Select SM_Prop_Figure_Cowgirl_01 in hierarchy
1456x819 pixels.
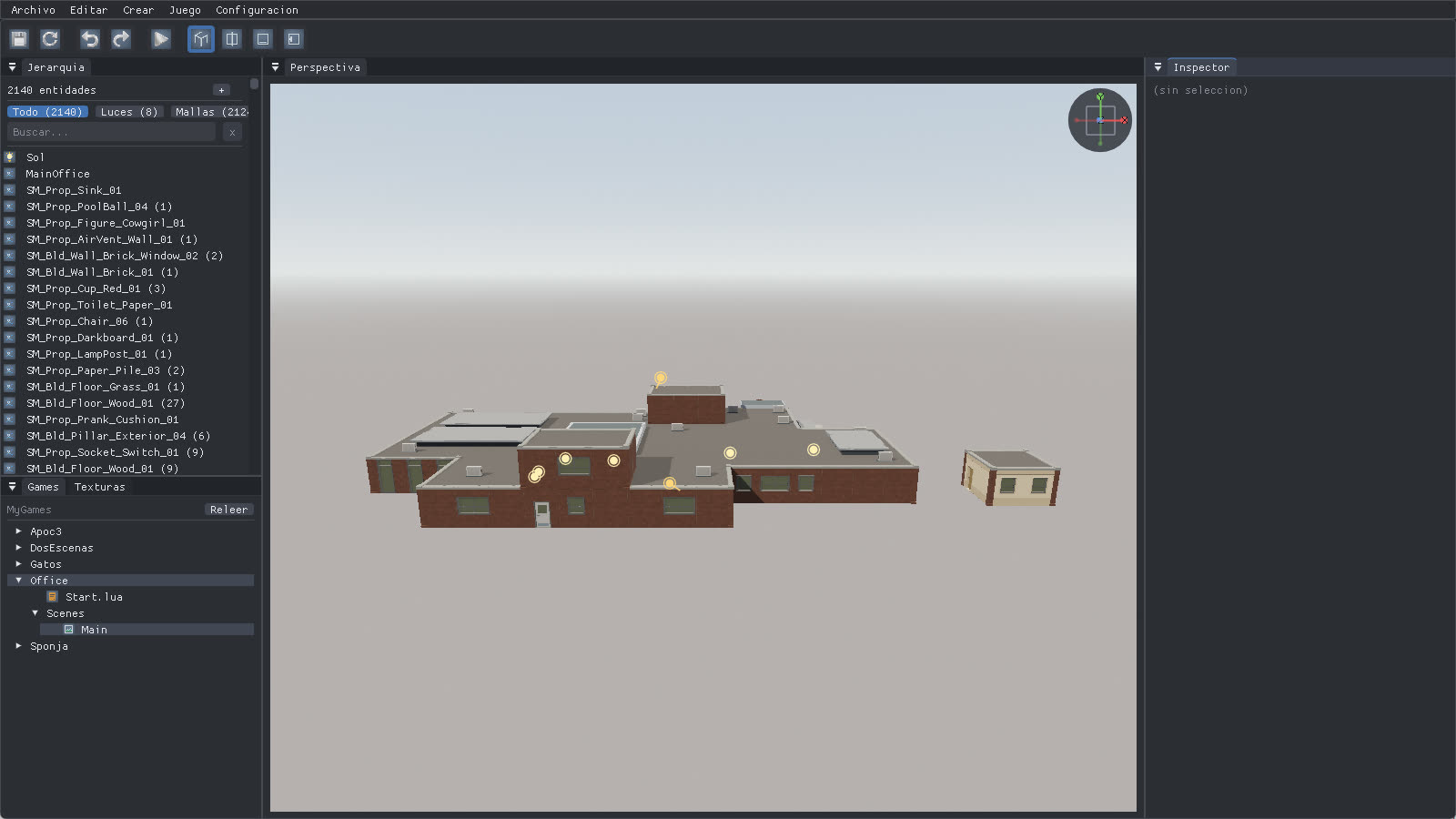pyautogui.click(x=106, y=223)
